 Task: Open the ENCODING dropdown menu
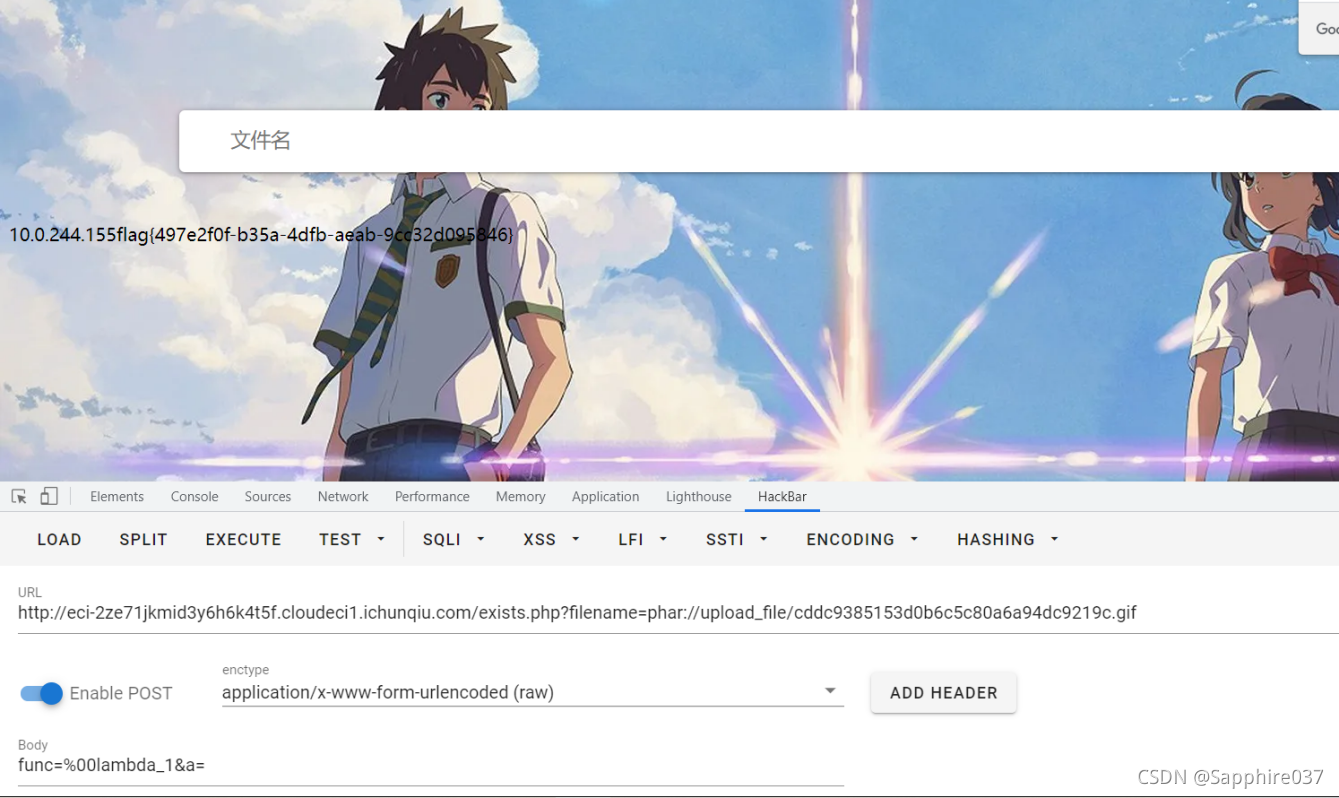point(862,539)
